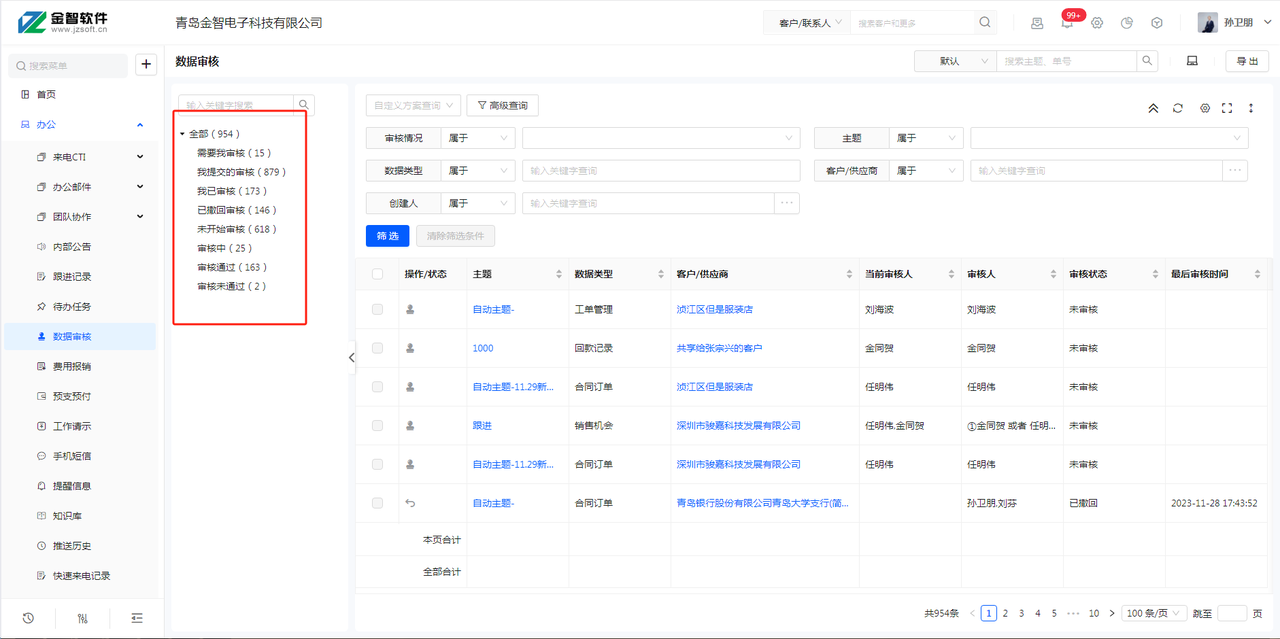
Task: Open system settings gear in top header
Action: pyautogui.click(x=1097, y=23)
